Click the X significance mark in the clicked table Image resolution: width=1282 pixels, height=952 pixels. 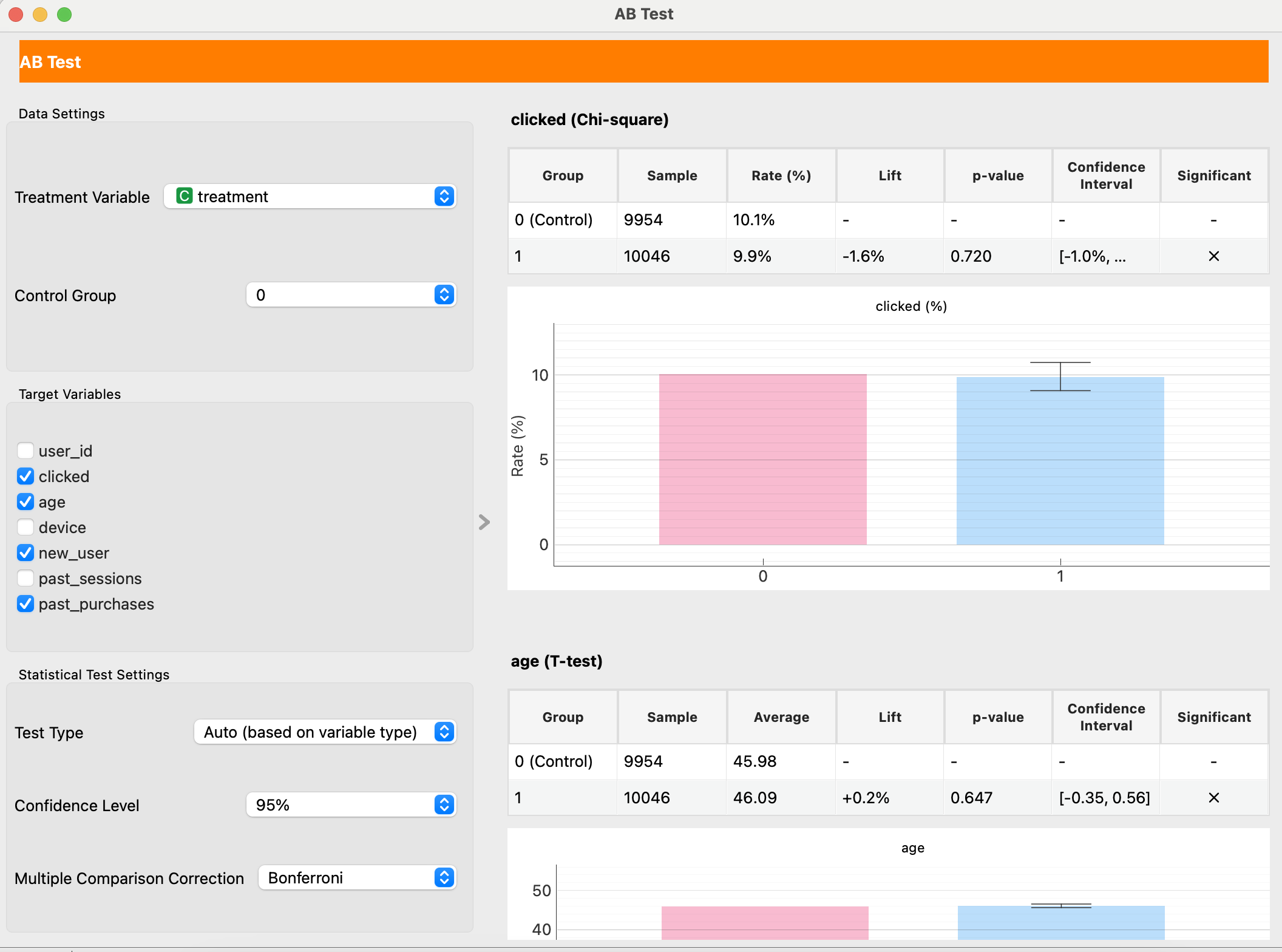click(1213, 256)
